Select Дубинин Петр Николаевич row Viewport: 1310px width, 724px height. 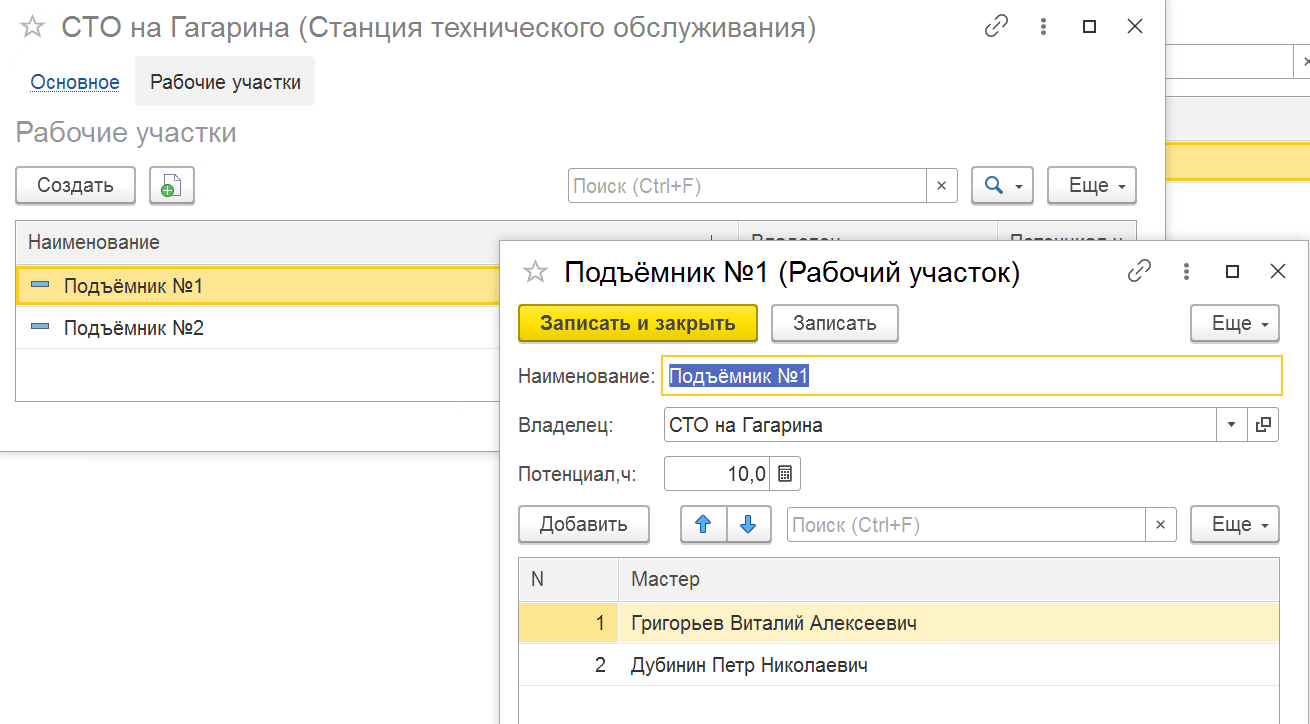(899, 665)
